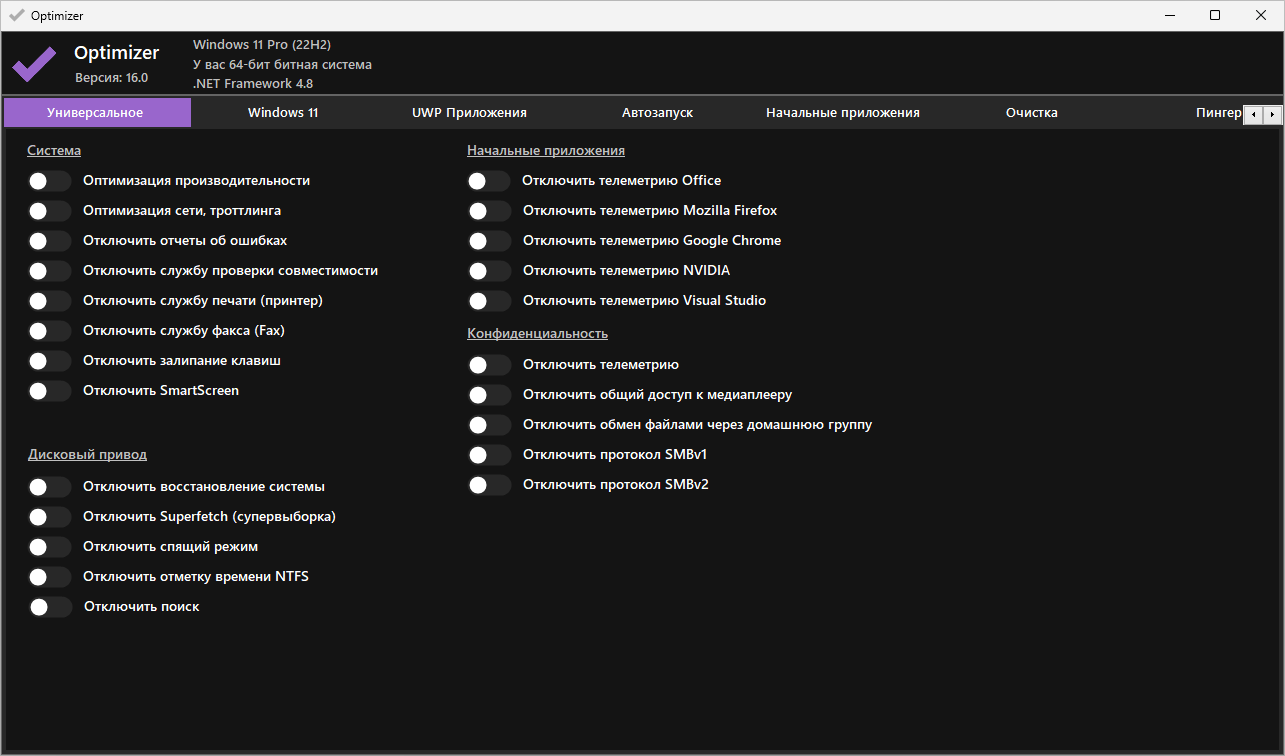
Task: Enable Отключить спящий режим switch
Action: (x=49, y=547)
